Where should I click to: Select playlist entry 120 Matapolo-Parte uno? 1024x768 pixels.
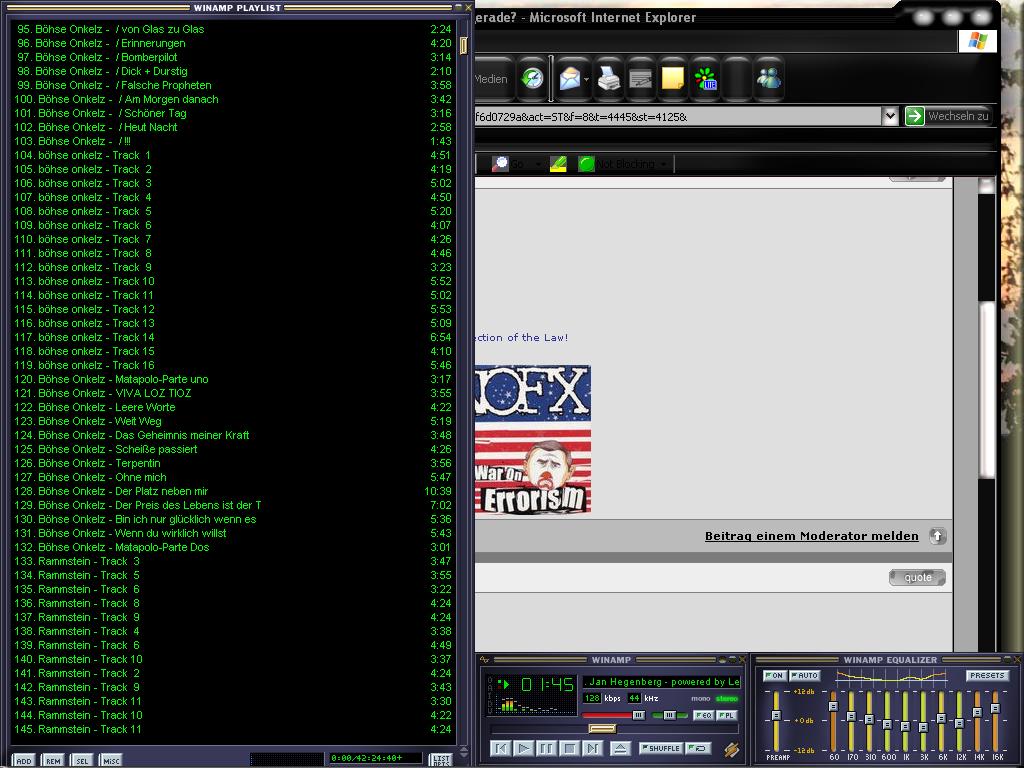pos(232,379)
